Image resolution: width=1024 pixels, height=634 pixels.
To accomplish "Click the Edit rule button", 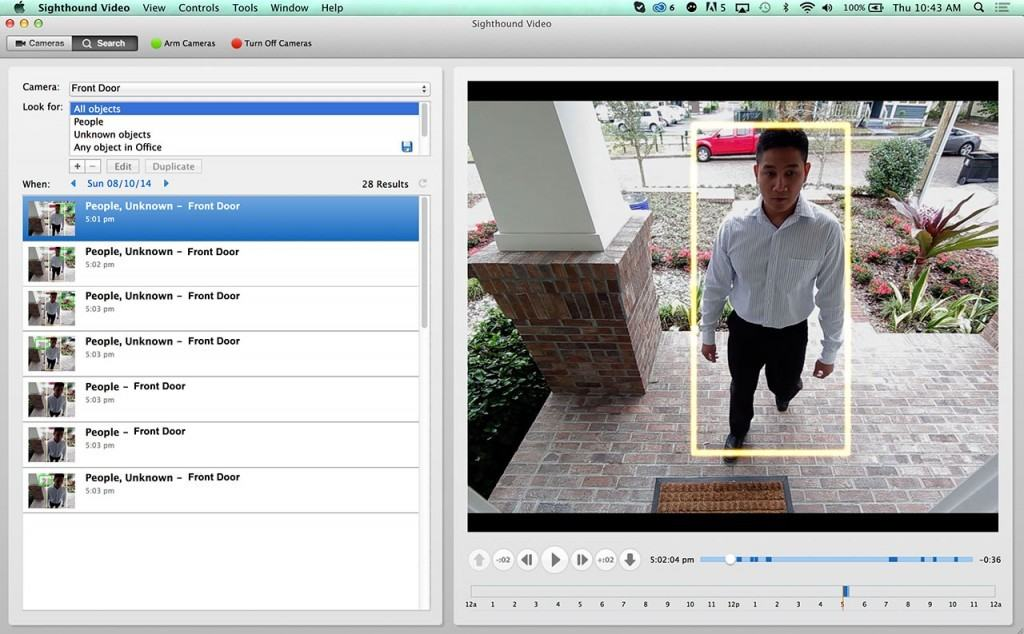I will tap(123, 166).
